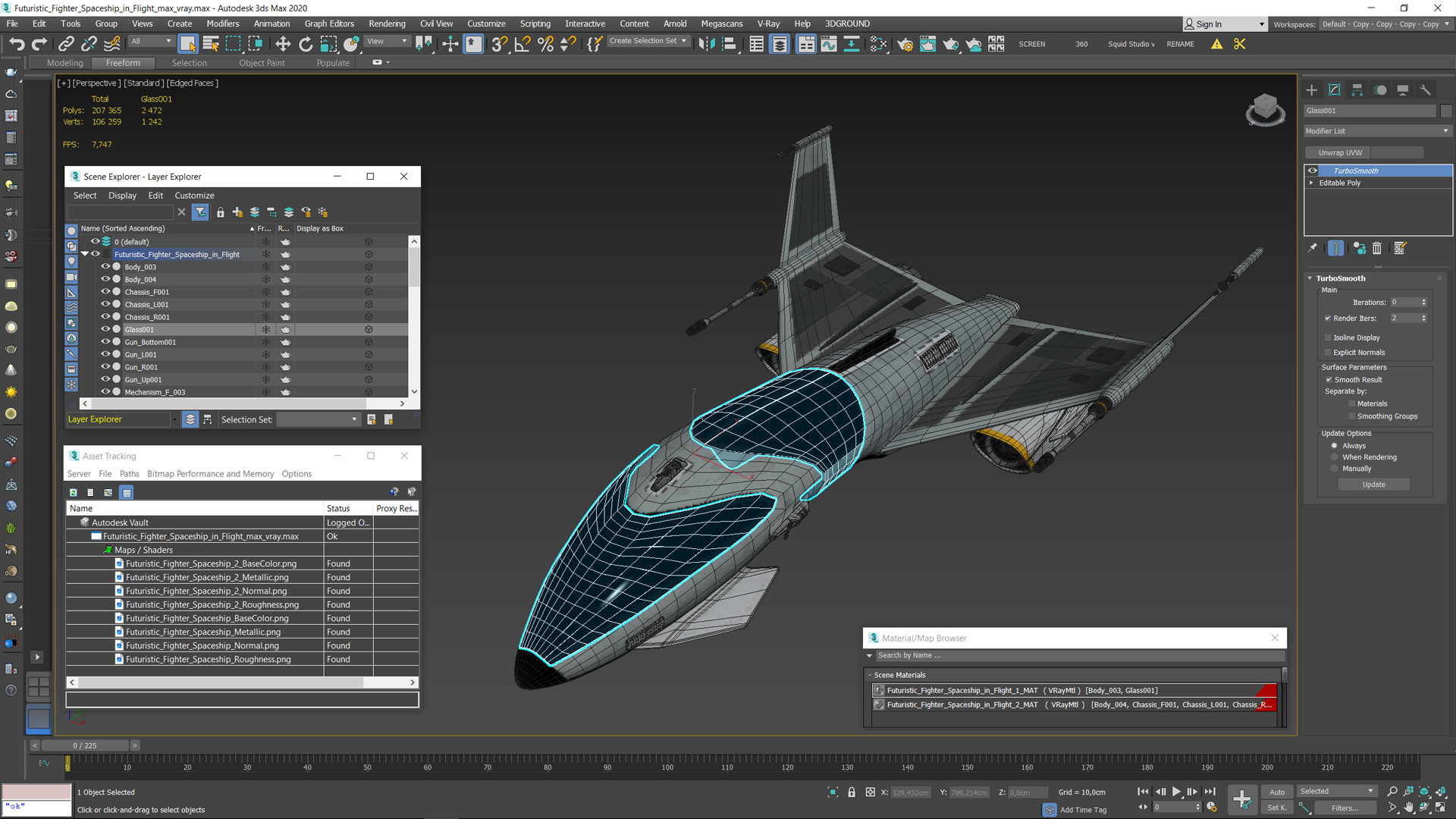Click the Unwrap UVW button

tap(1340, 152)
